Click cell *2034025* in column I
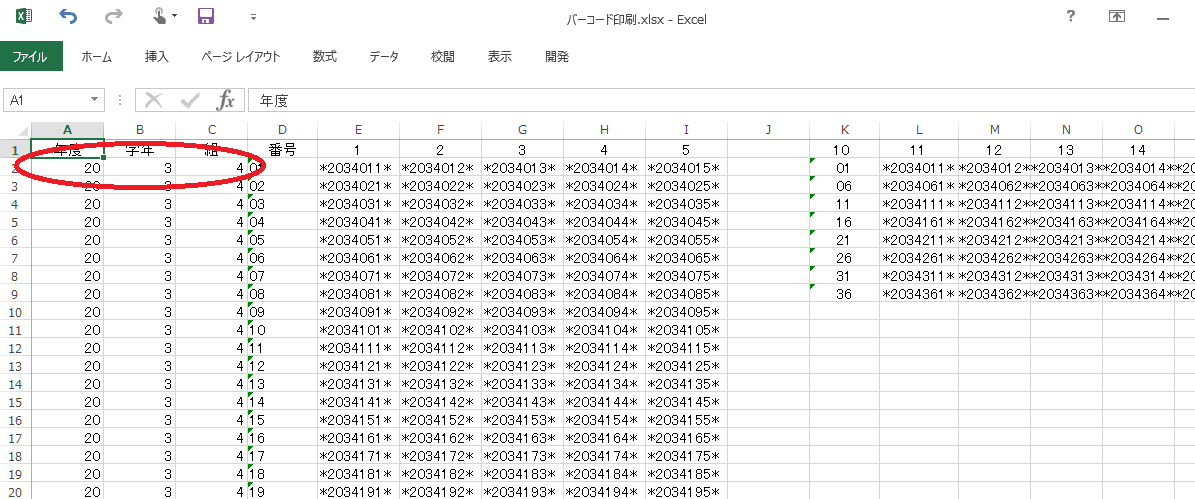This screenshot has width=1195, height=499. coord(687,186)
